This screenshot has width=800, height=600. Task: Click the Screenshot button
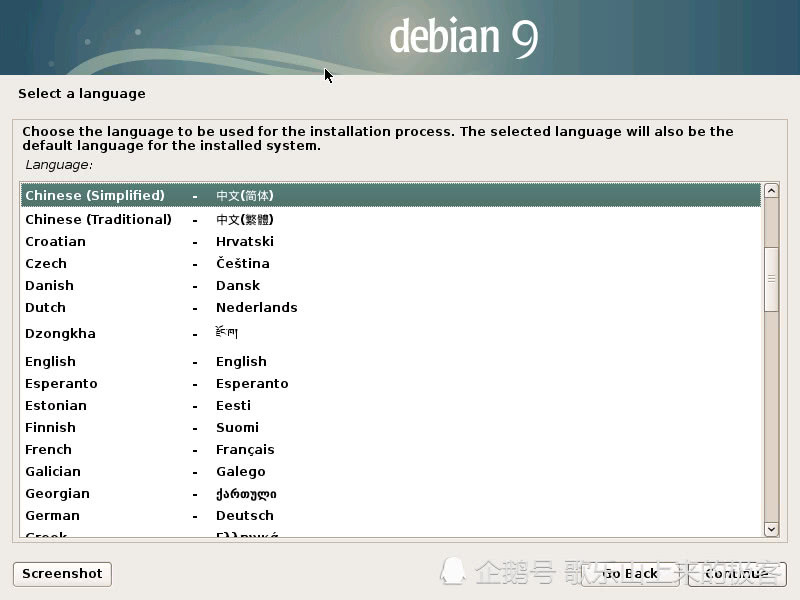pyautogui.click(x=62, y=574)
